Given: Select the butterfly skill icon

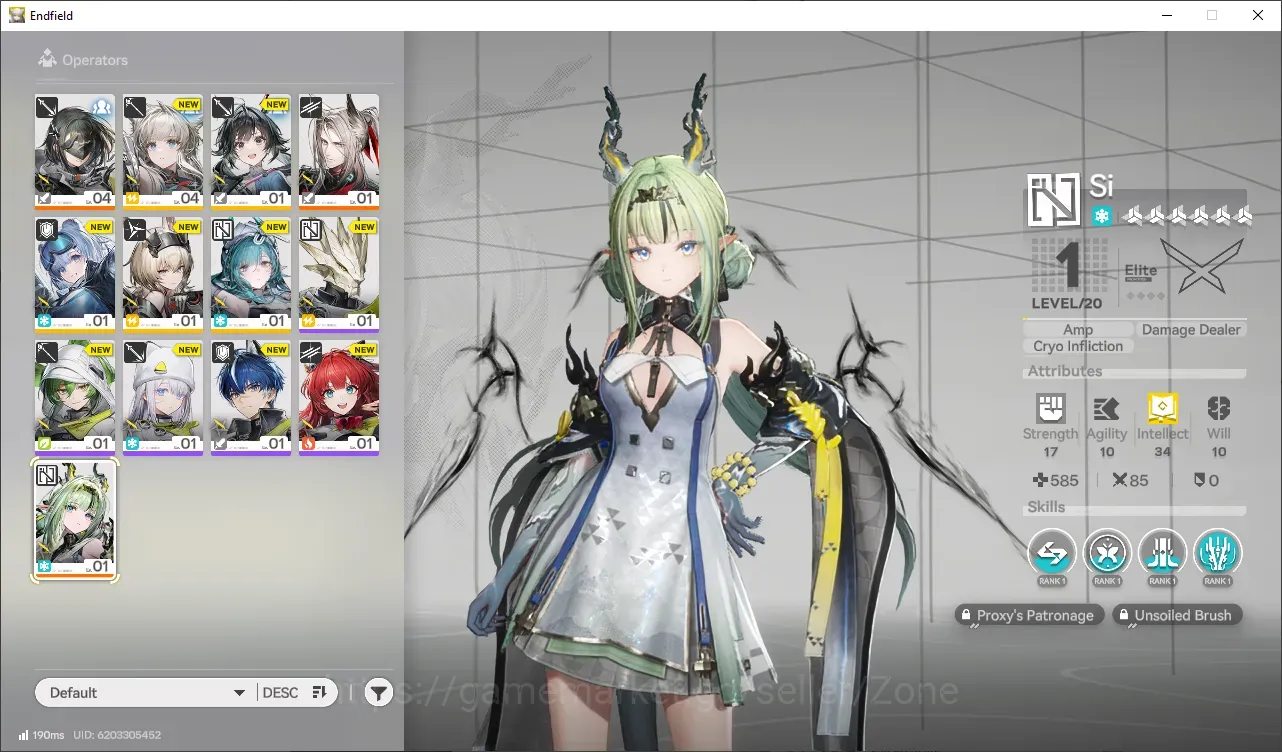Looking at the screenshot, I should click(x=1107, y=552).
